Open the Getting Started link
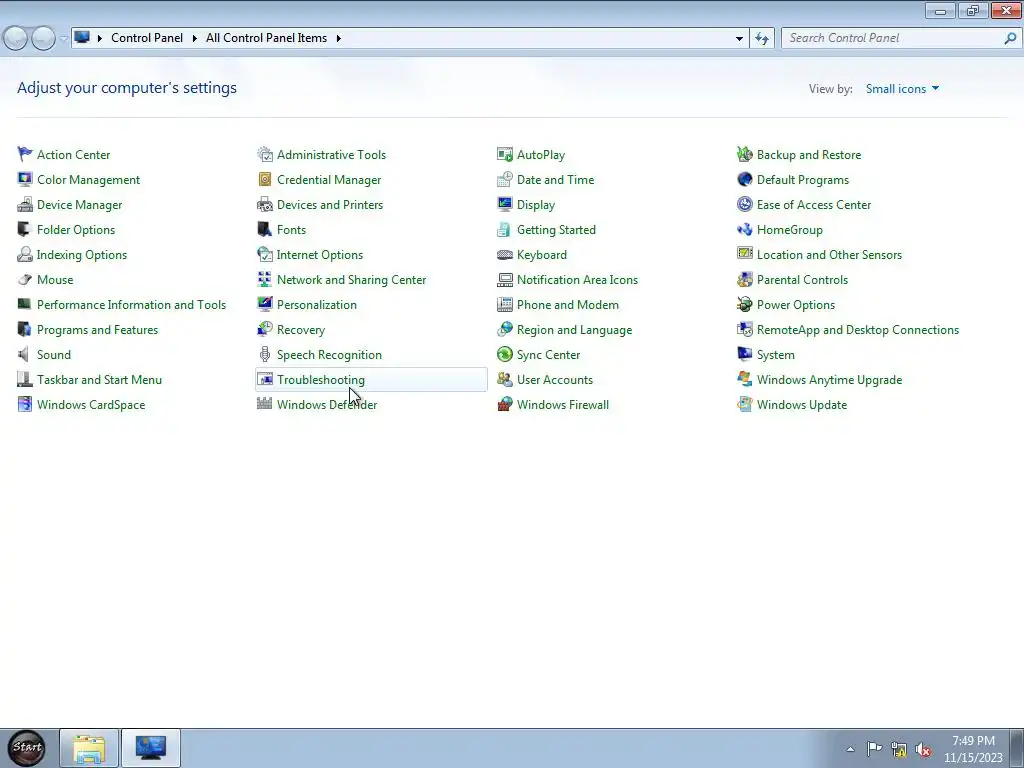1024x768 pixels. tap(556, 229)
